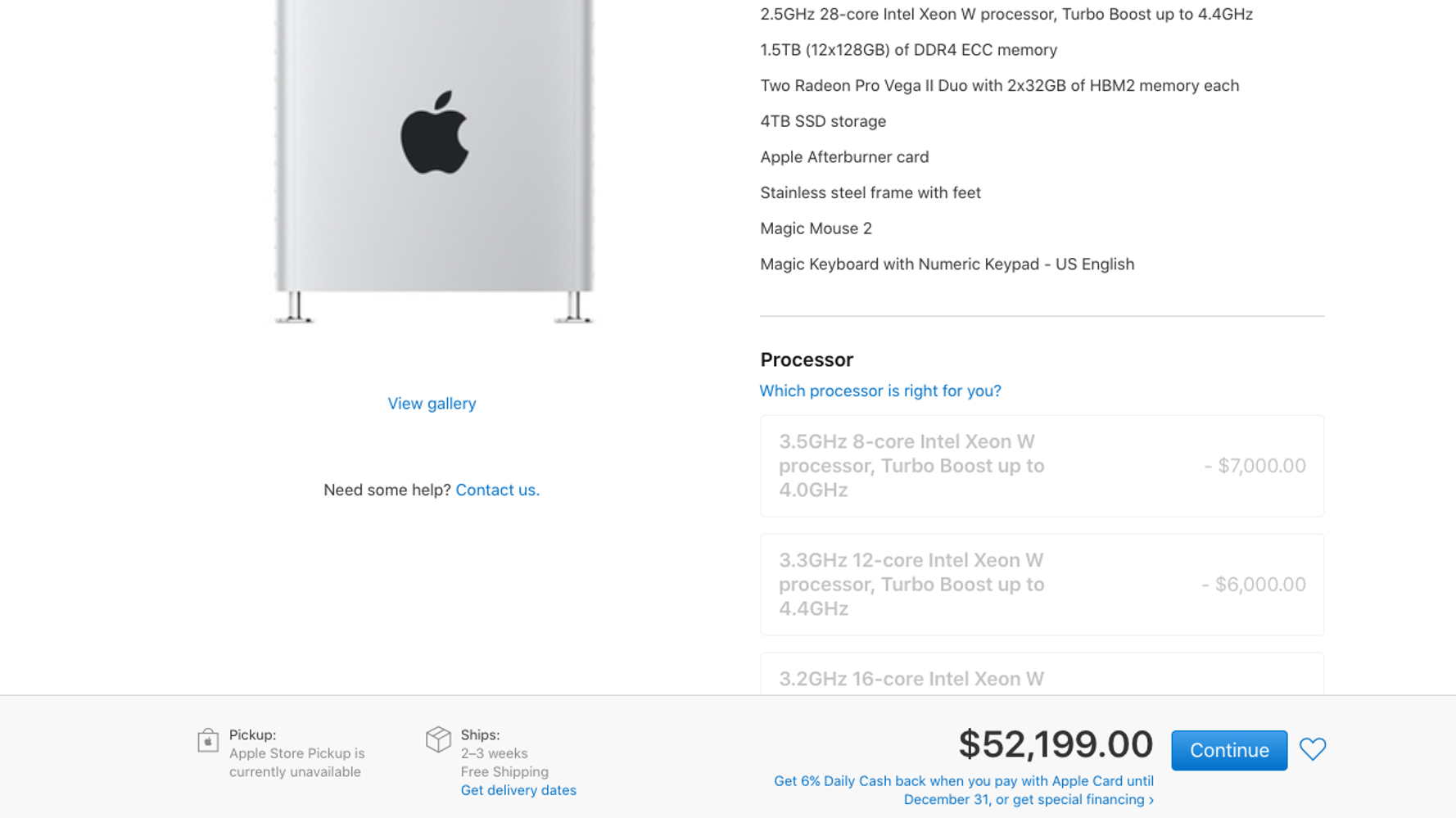This screenshot has height=818, width=1456.
Task: Click the 4TB SSD storage spec line
Action: pyautogui.click(x=822, y=121)
